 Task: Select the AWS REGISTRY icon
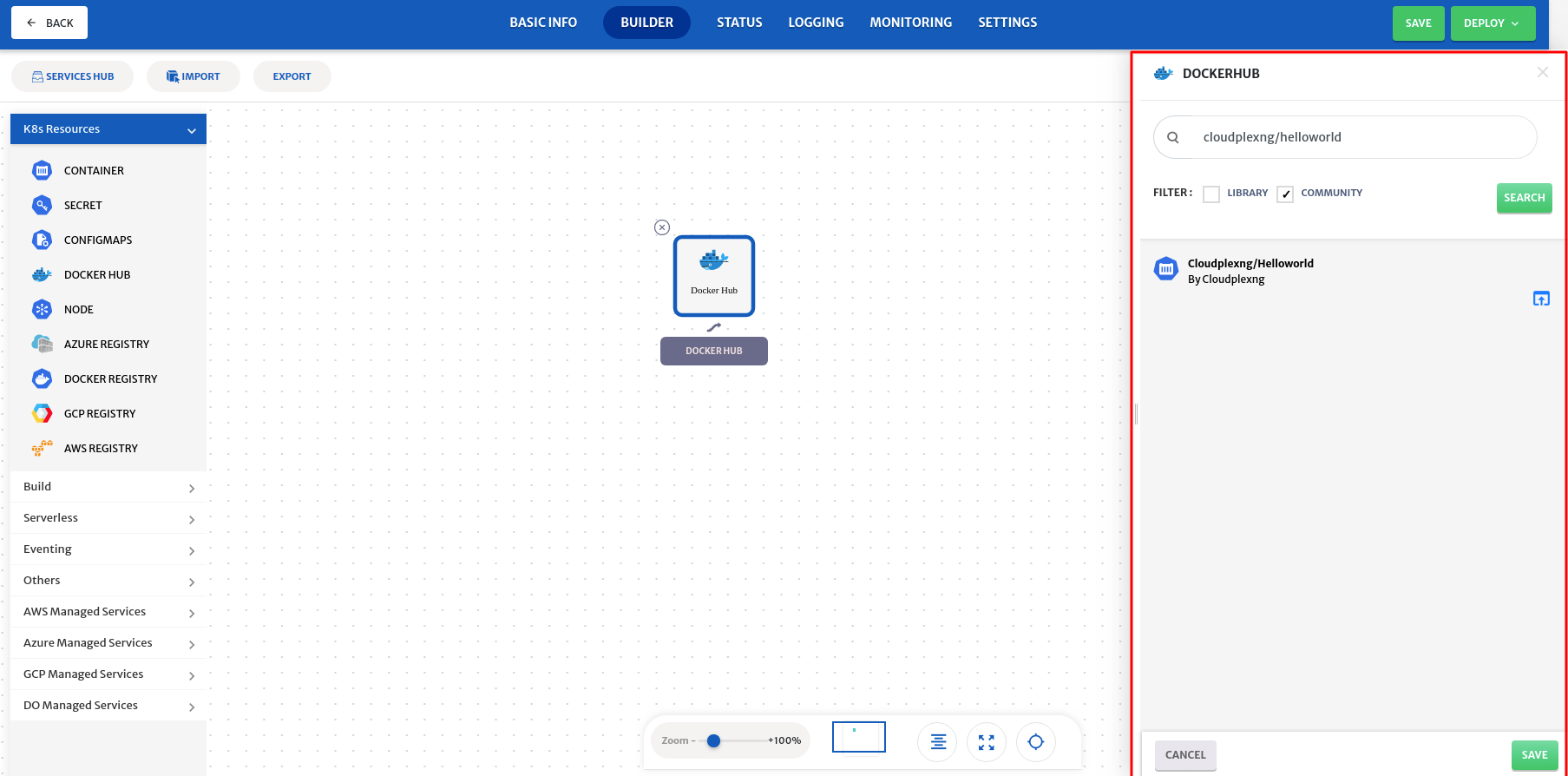click(x=42, y=448)
